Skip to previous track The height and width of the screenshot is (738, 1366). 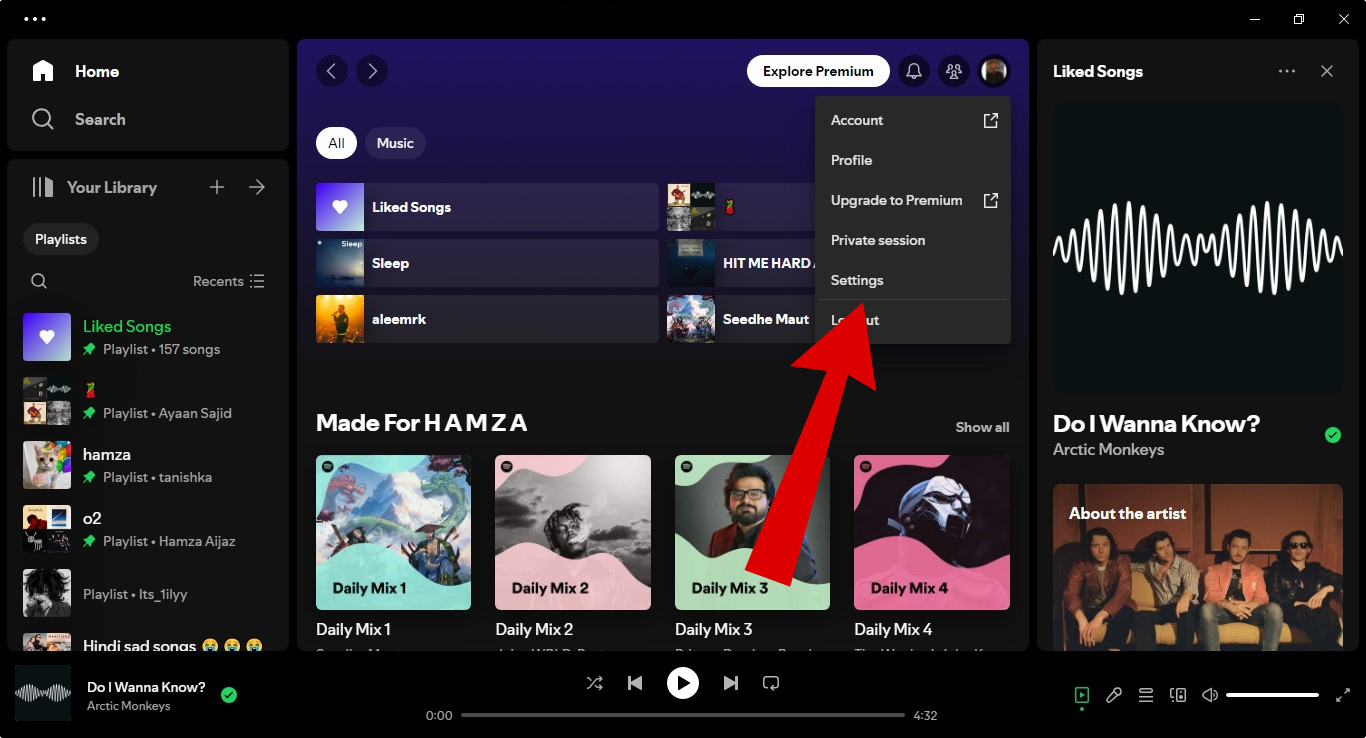[x=635, y=683]
